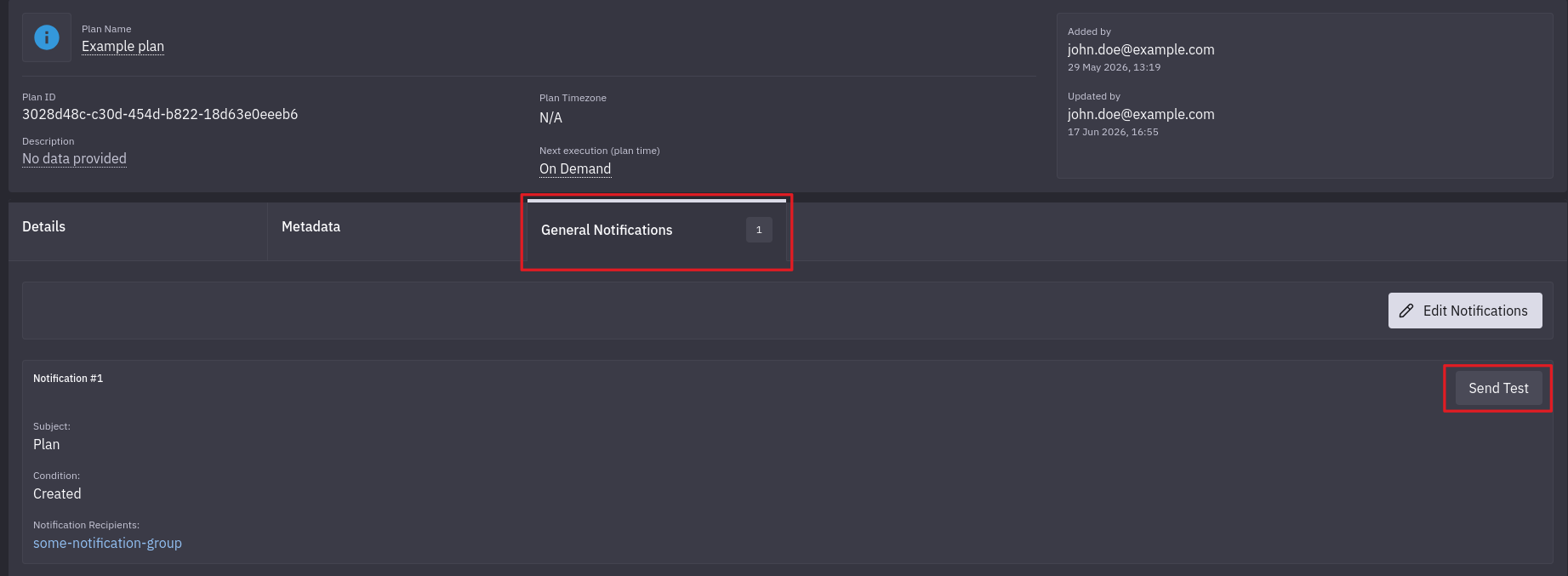The height and width of the screenshot is (576, 1568).
Task: Click the Subject value Plan
Action: coord(46,444)
